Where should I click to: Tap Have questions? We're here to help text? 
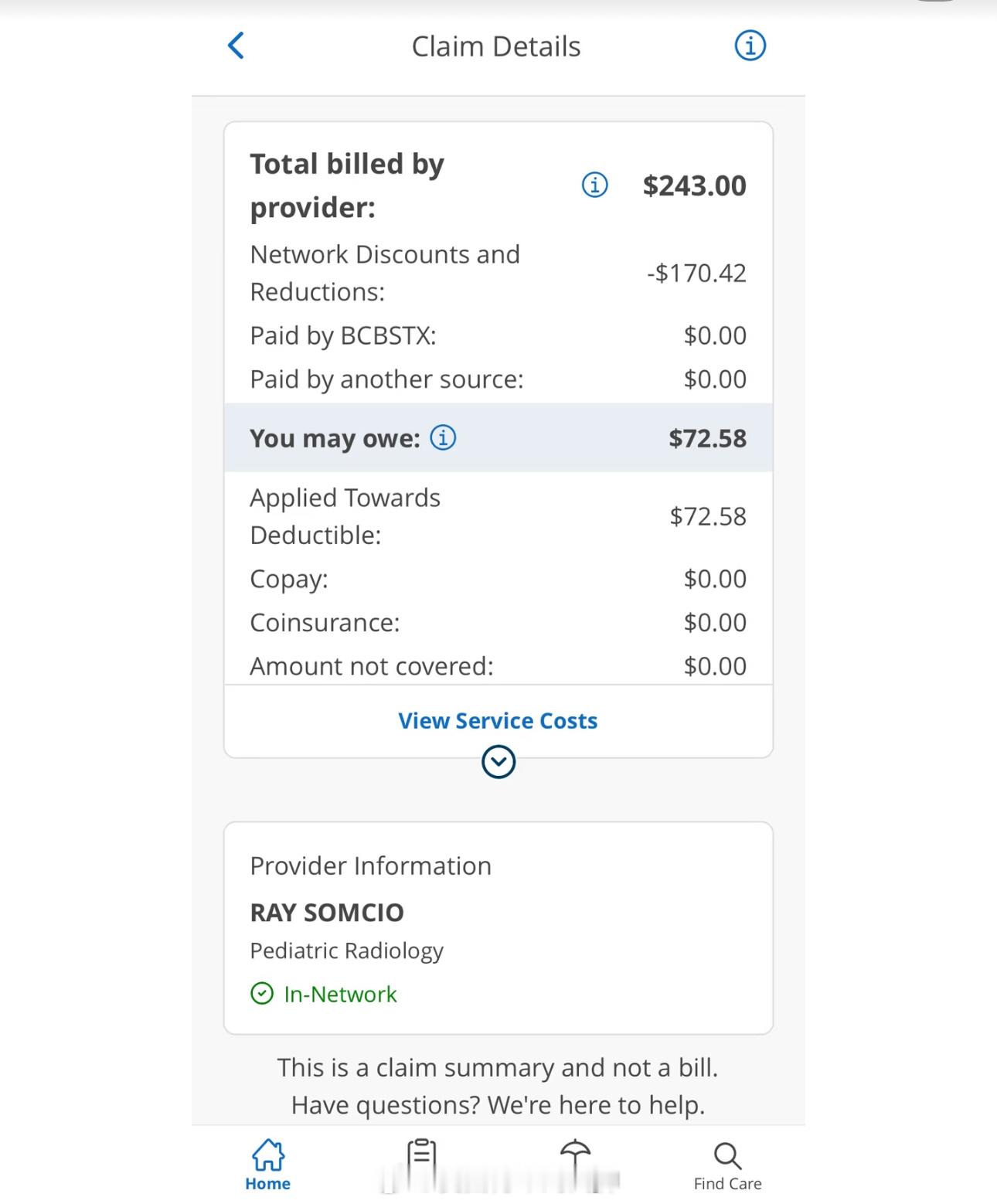(x=498, y=1104)
